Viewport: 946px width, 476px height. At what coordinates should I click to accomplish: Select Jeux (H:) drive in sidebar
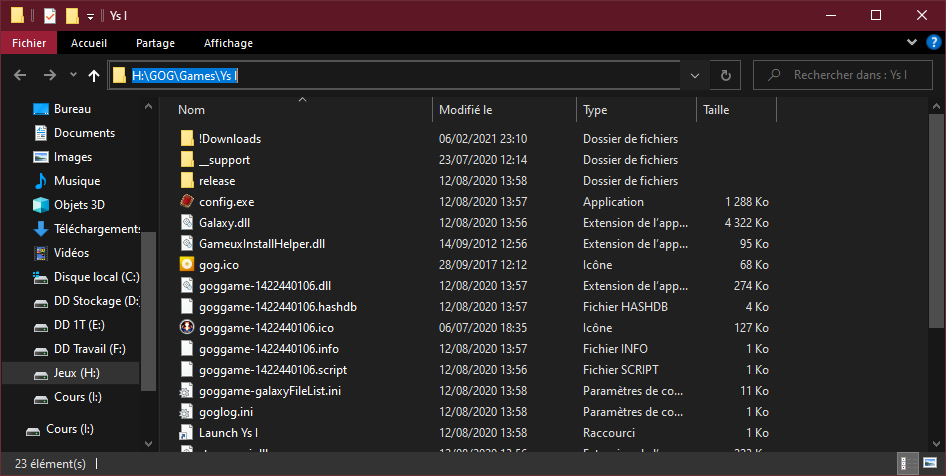tap(76, 373)
